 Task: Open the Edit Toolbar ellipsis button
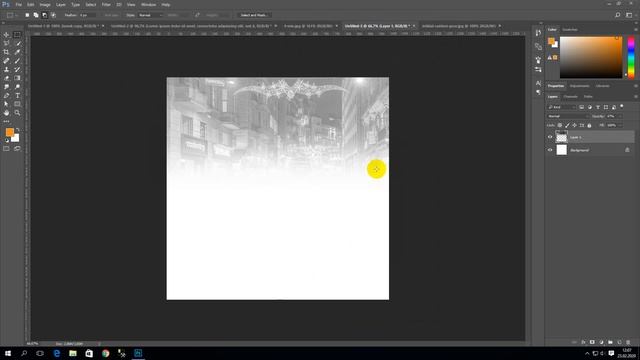[x=6, y=121]
